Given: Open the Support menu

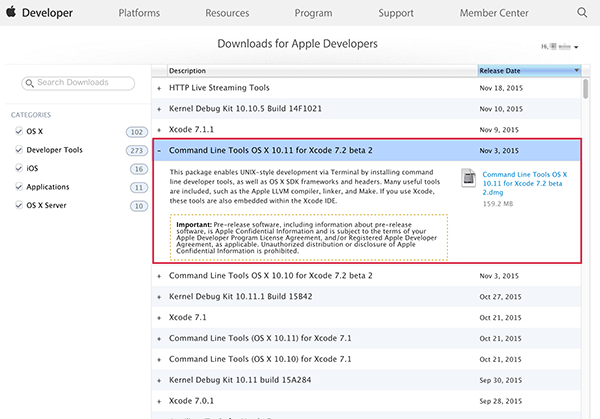Looking at the screenshot, I should pos(396,13).
